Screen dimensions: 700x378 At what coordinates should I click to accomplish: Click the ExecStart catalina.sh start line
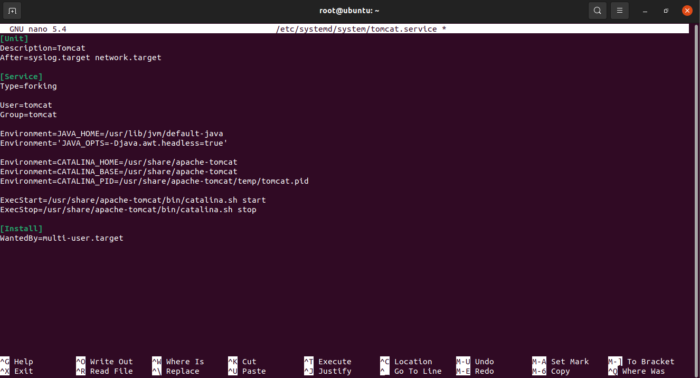[x=133, y=200]
